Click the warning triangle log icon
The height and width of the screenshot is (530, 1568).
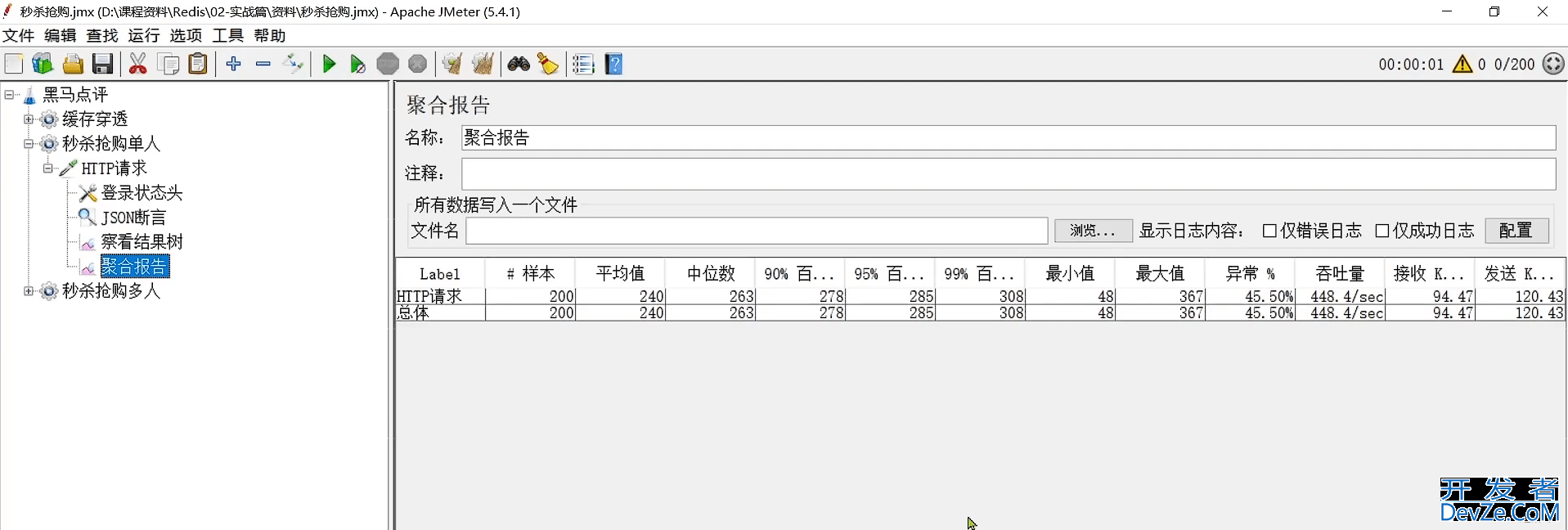pos(1462,64)
